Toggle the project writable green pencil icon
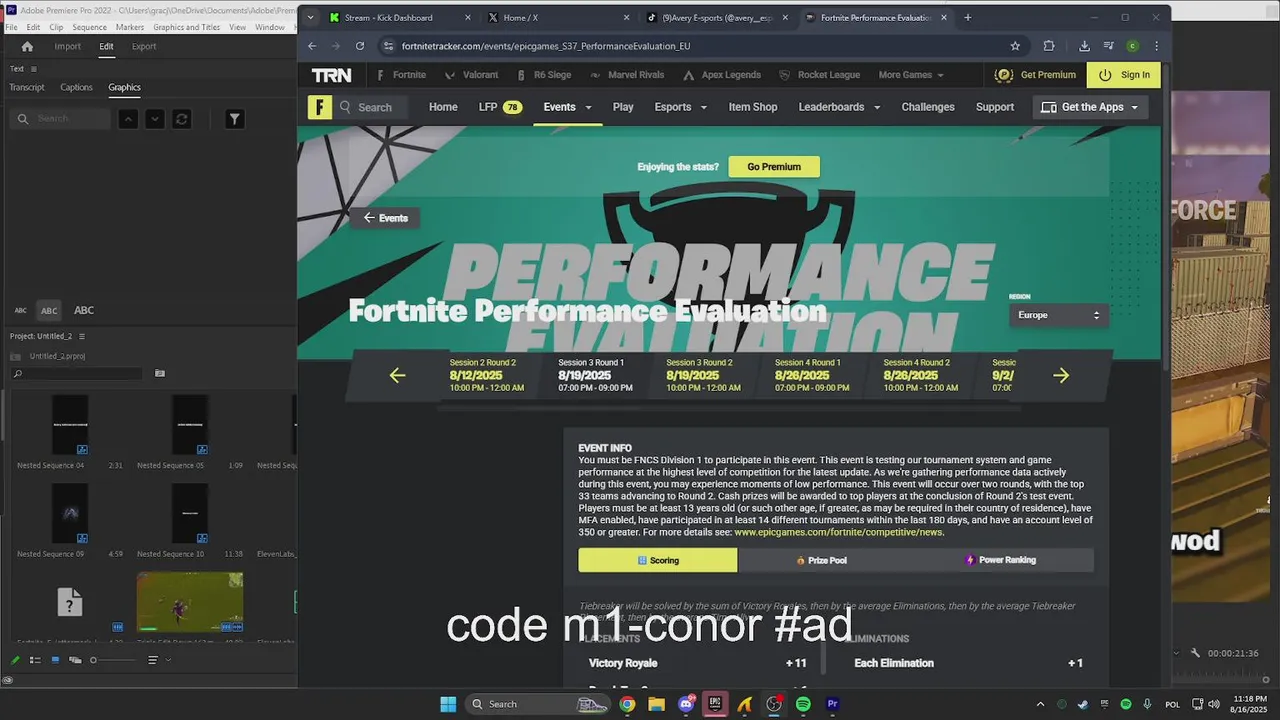The width and height of the screenshot is (1280, 720). (x=15, y=660)
